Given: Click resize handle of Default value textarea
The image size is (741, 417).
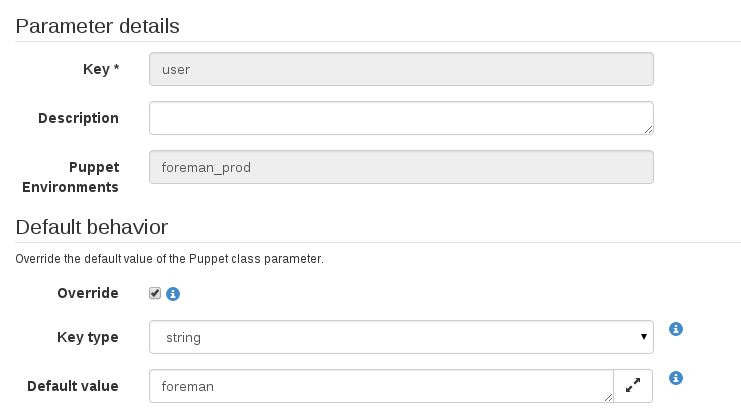Looking at the screenshot, I should tap(608, 398).
